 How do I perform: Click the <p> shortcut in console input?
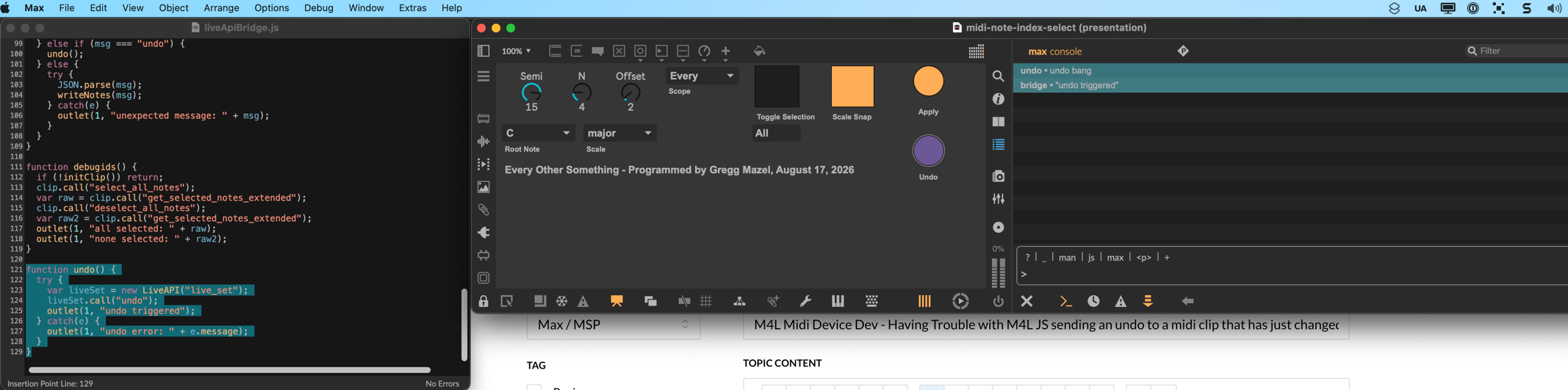coord(1143,257)
